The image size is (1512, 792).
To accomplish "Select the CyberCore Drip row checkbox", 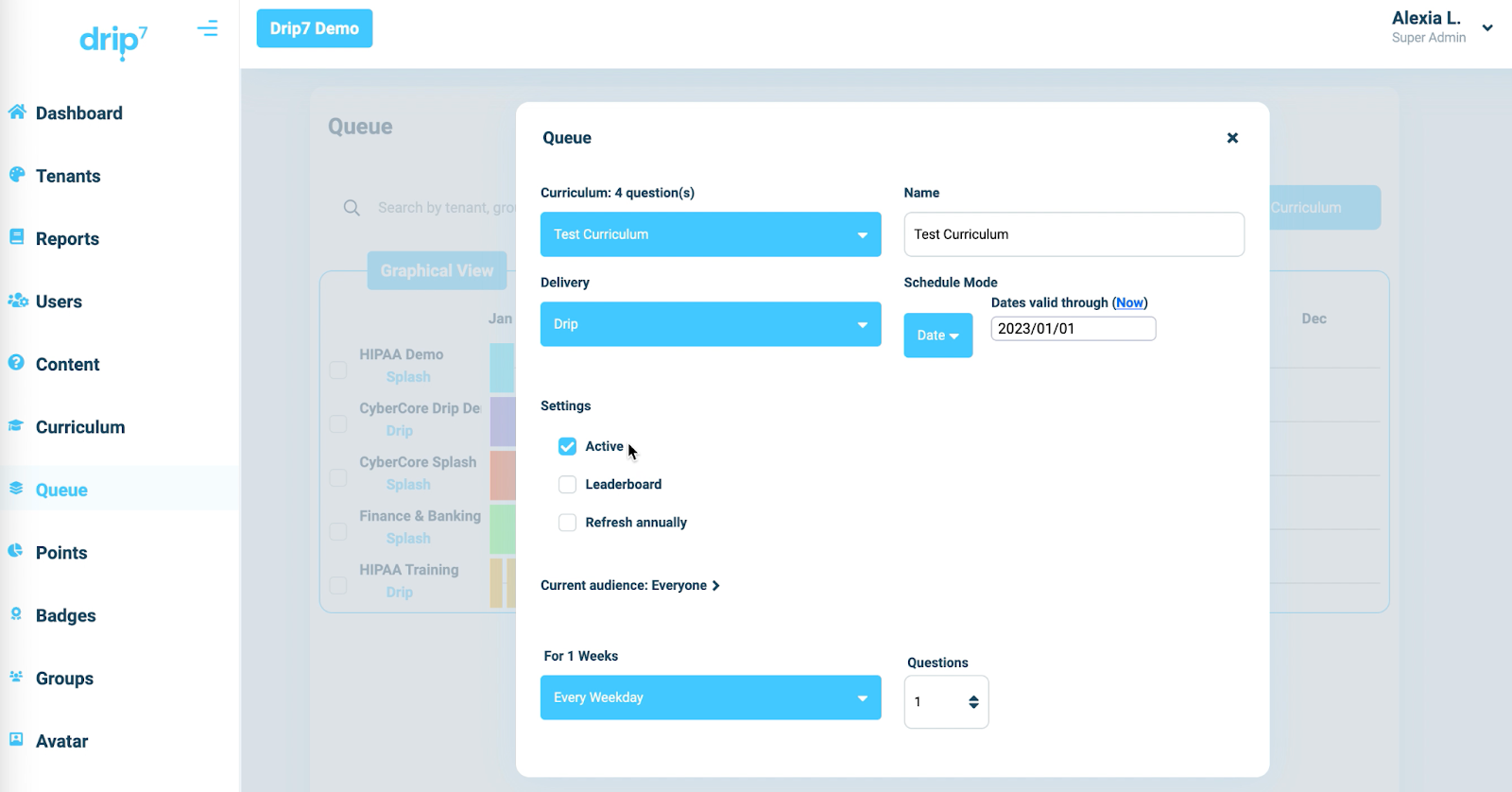I will [x=337, y=424].
